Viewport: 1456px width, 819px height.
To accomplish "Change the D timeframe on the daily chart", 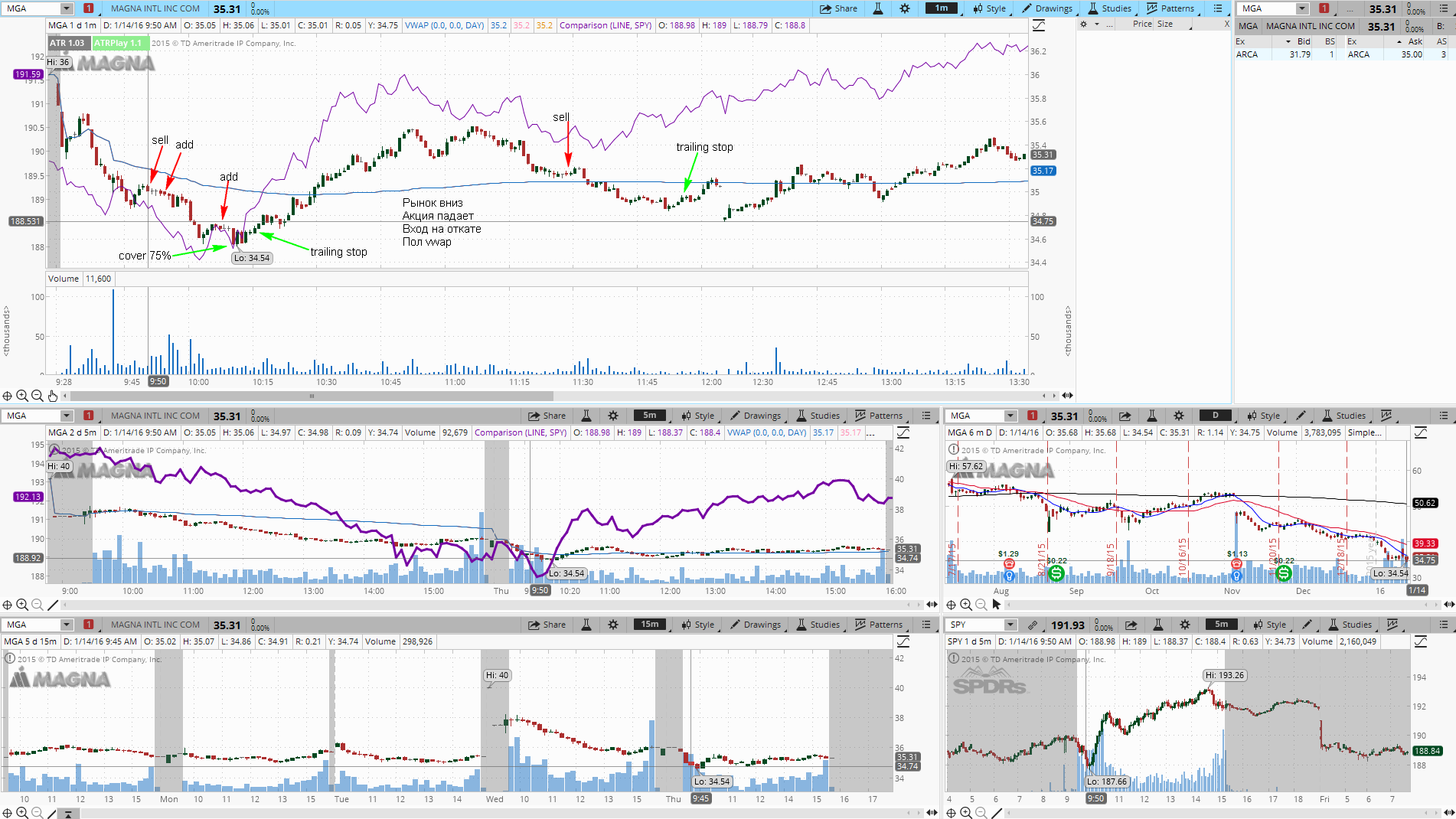I will 1216,416.
